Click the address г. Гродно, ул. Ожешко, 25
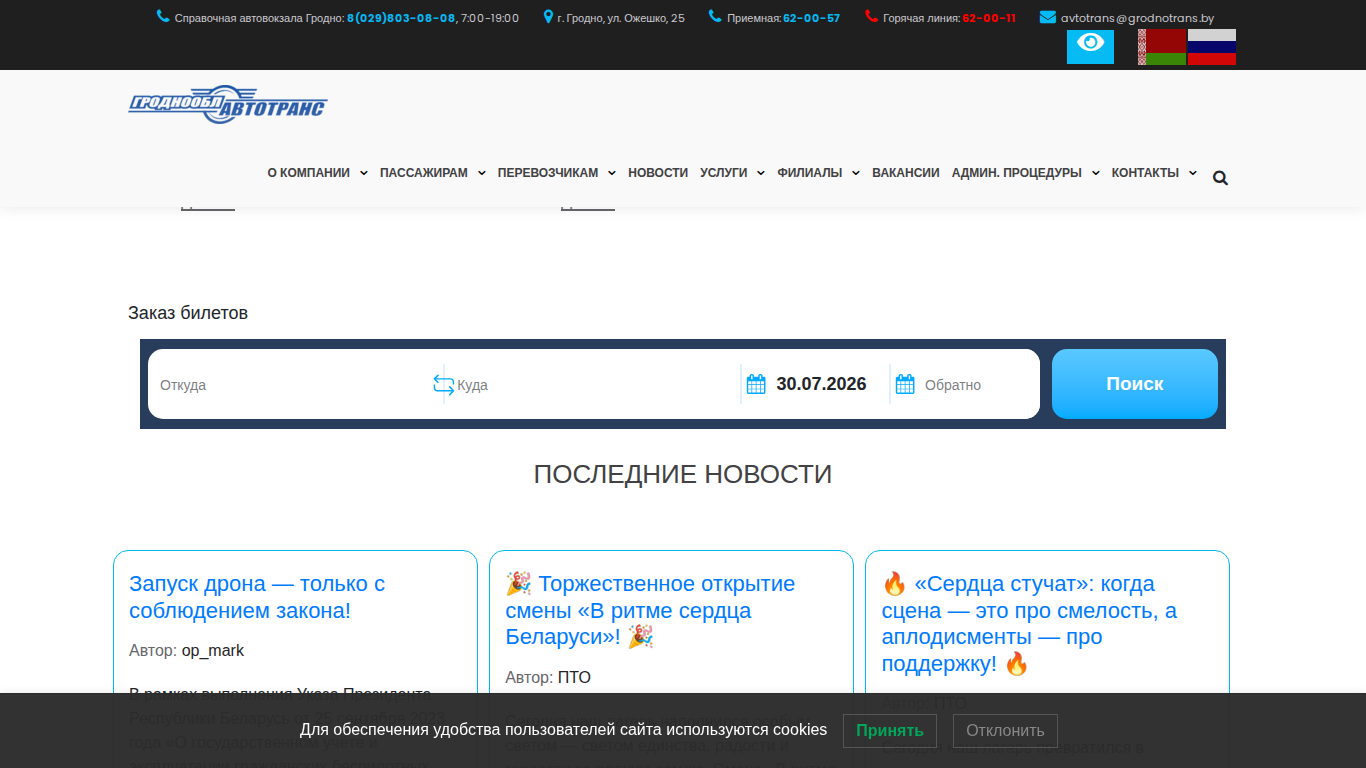Screen dimensions: 1366x768 [621, 18]
